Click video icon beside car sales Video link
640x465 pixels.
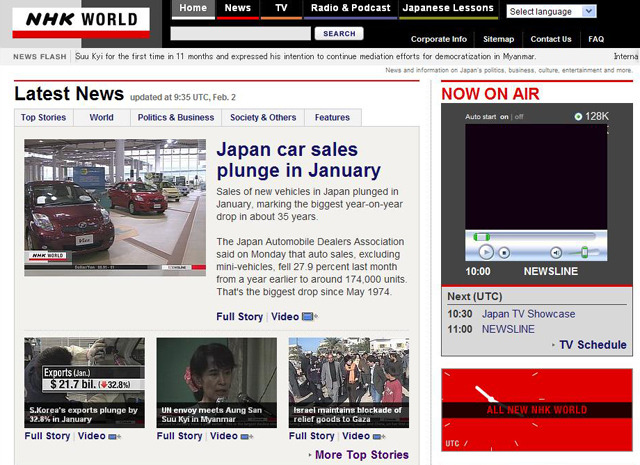[x=309, y=317]
